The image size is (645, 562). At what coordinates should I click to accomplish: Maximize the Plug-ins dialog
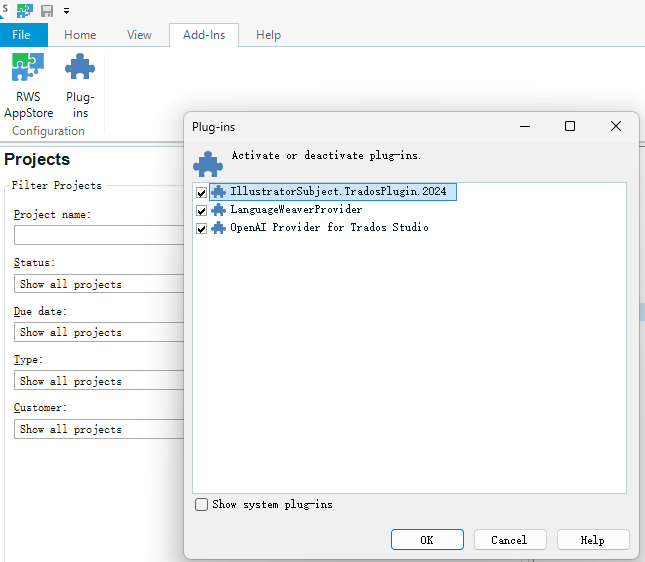coord(570,126)
